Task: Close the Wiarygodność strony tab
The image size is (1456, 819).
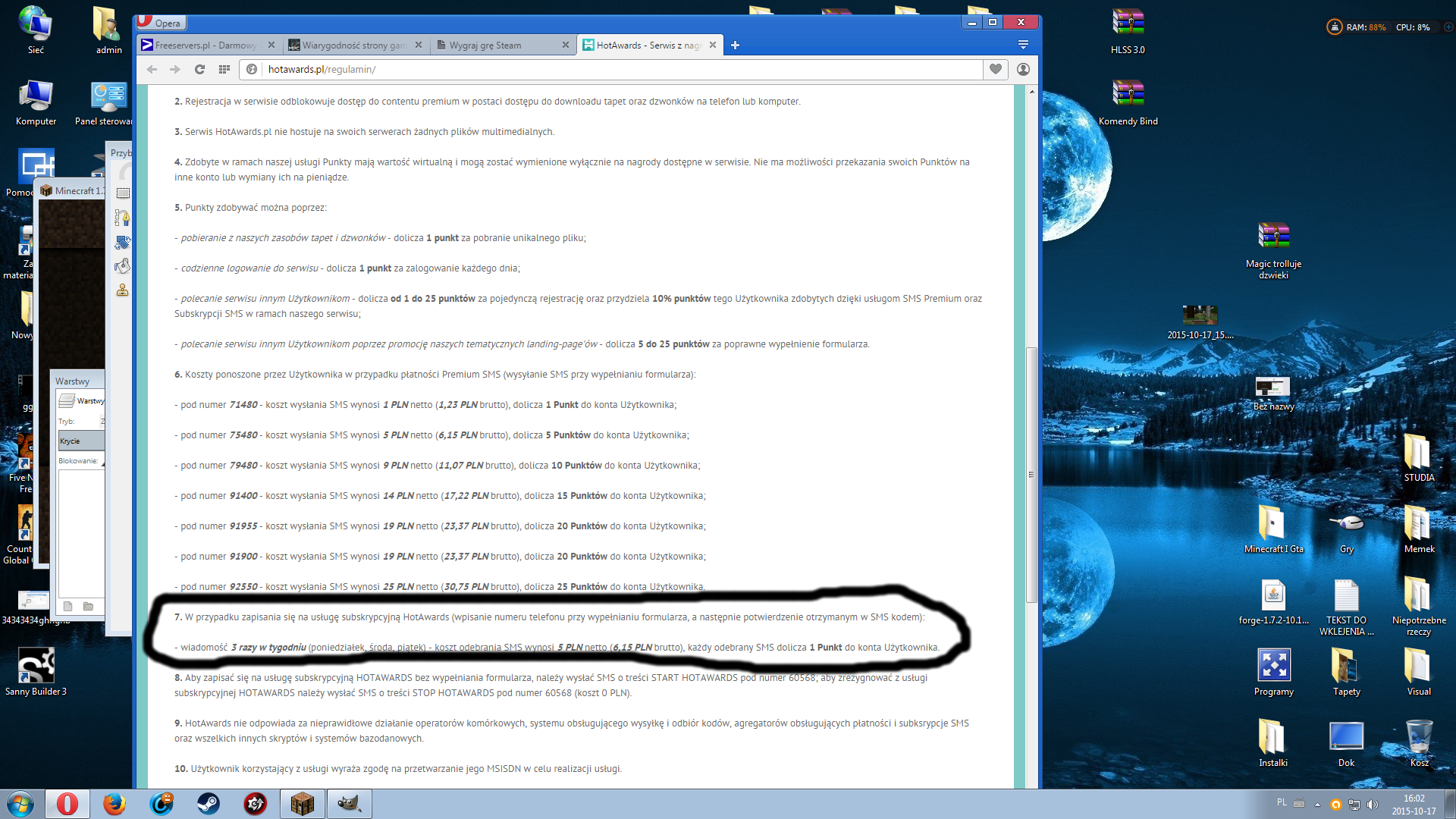Action: tap(419, 45)
